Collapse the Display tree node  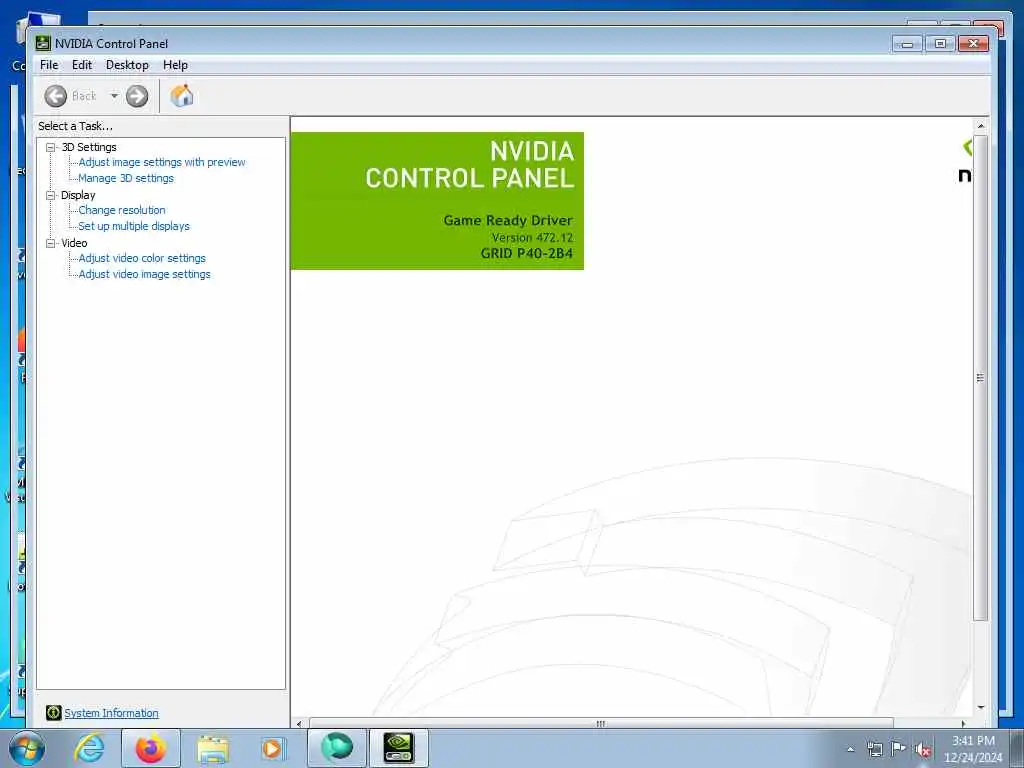(x=50, y=195)
